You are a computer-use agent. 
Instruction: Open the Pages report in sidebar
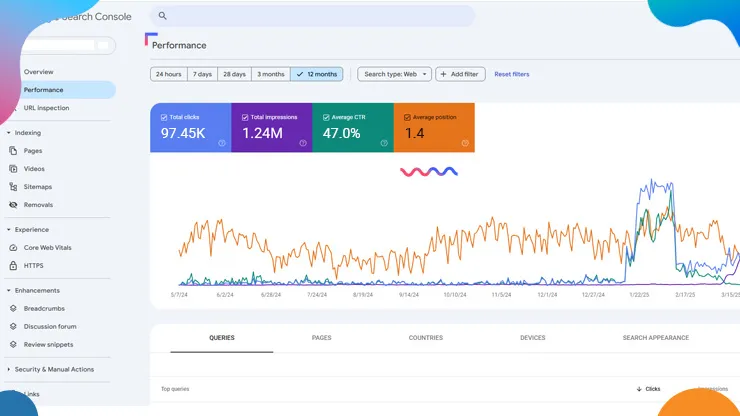[33, 151]
